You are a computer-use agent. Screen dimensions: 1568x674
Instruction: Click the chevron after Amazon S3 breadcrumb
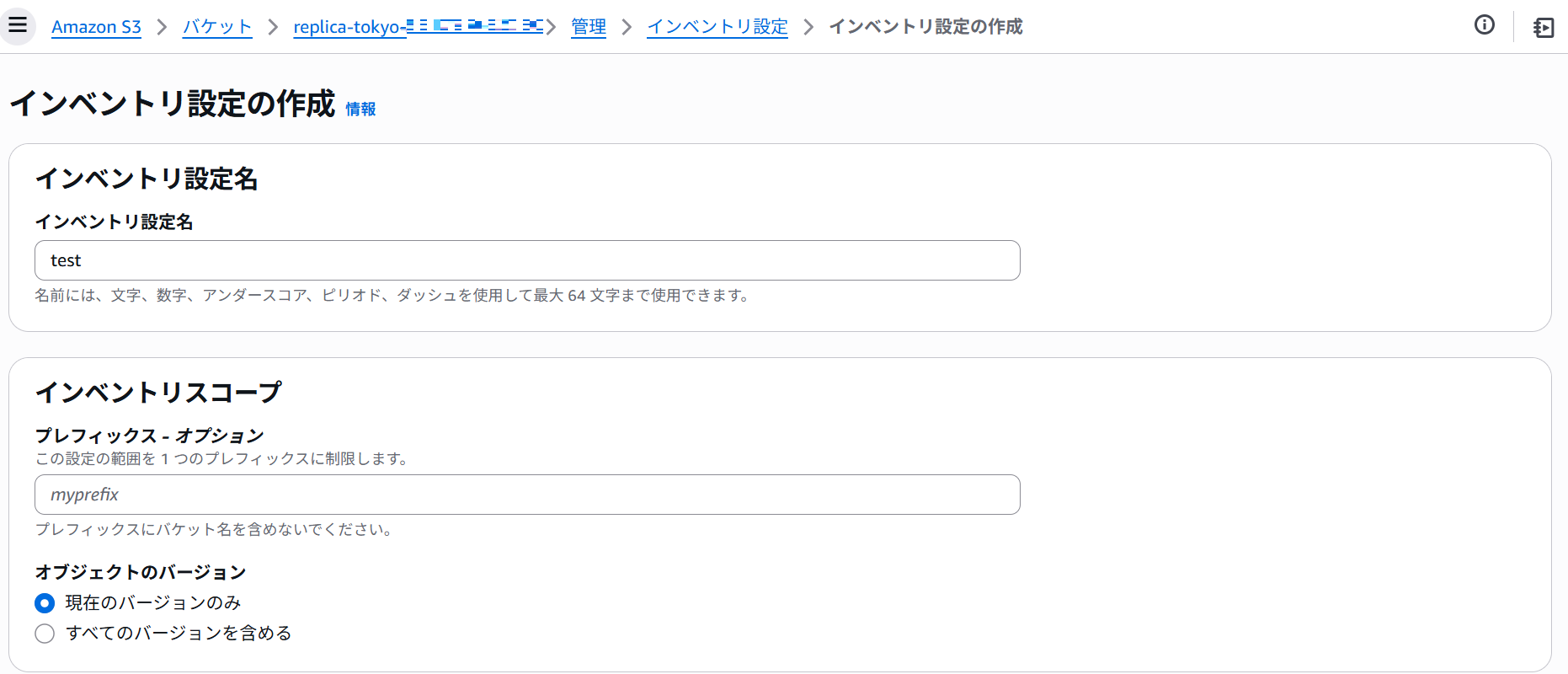click(x=163, y=27)
